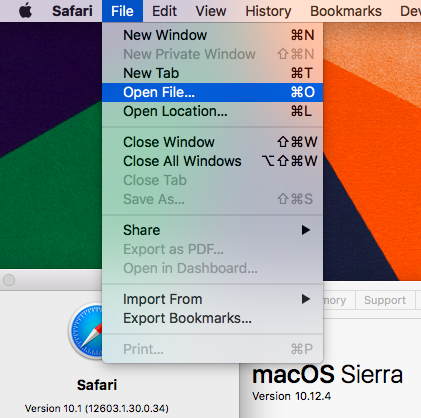Open the Edit menu

164,11
